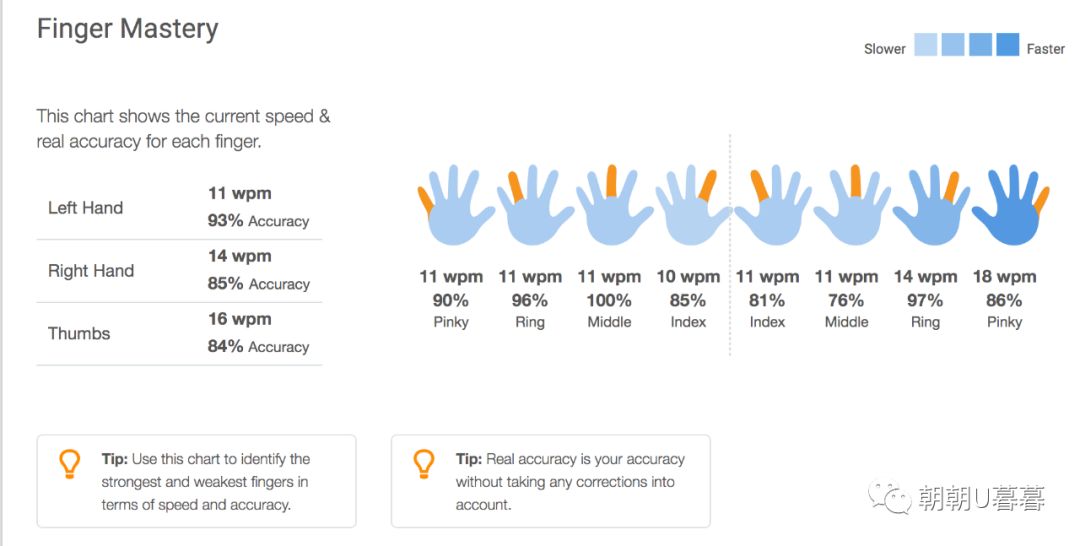Screen dimensions: 1080x546
Task: Click the 18 wpm right pinky speed
Action: pos(1004,277)
